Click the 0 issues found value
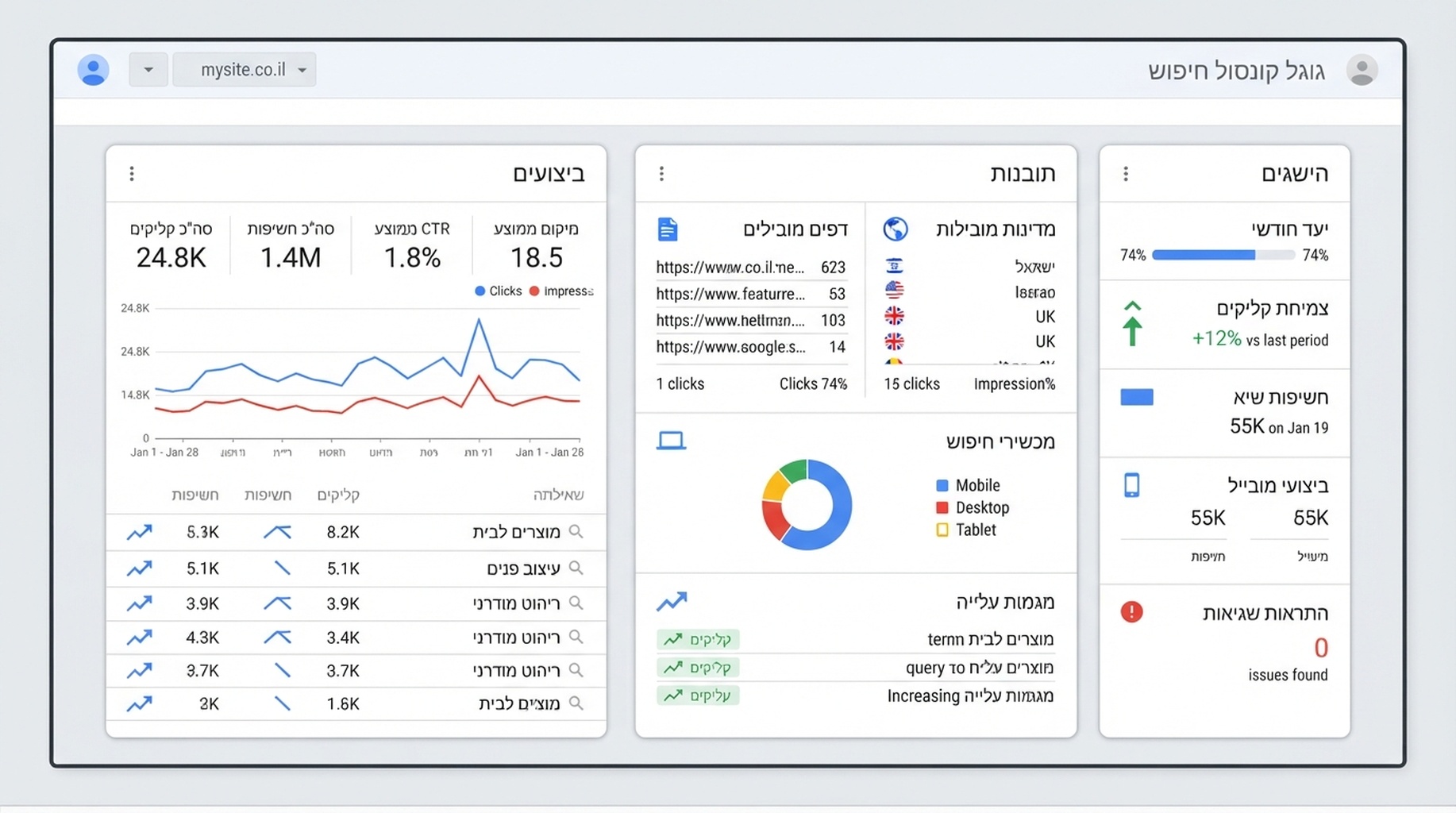The image size is (1456, 813). click(1320, 648)
